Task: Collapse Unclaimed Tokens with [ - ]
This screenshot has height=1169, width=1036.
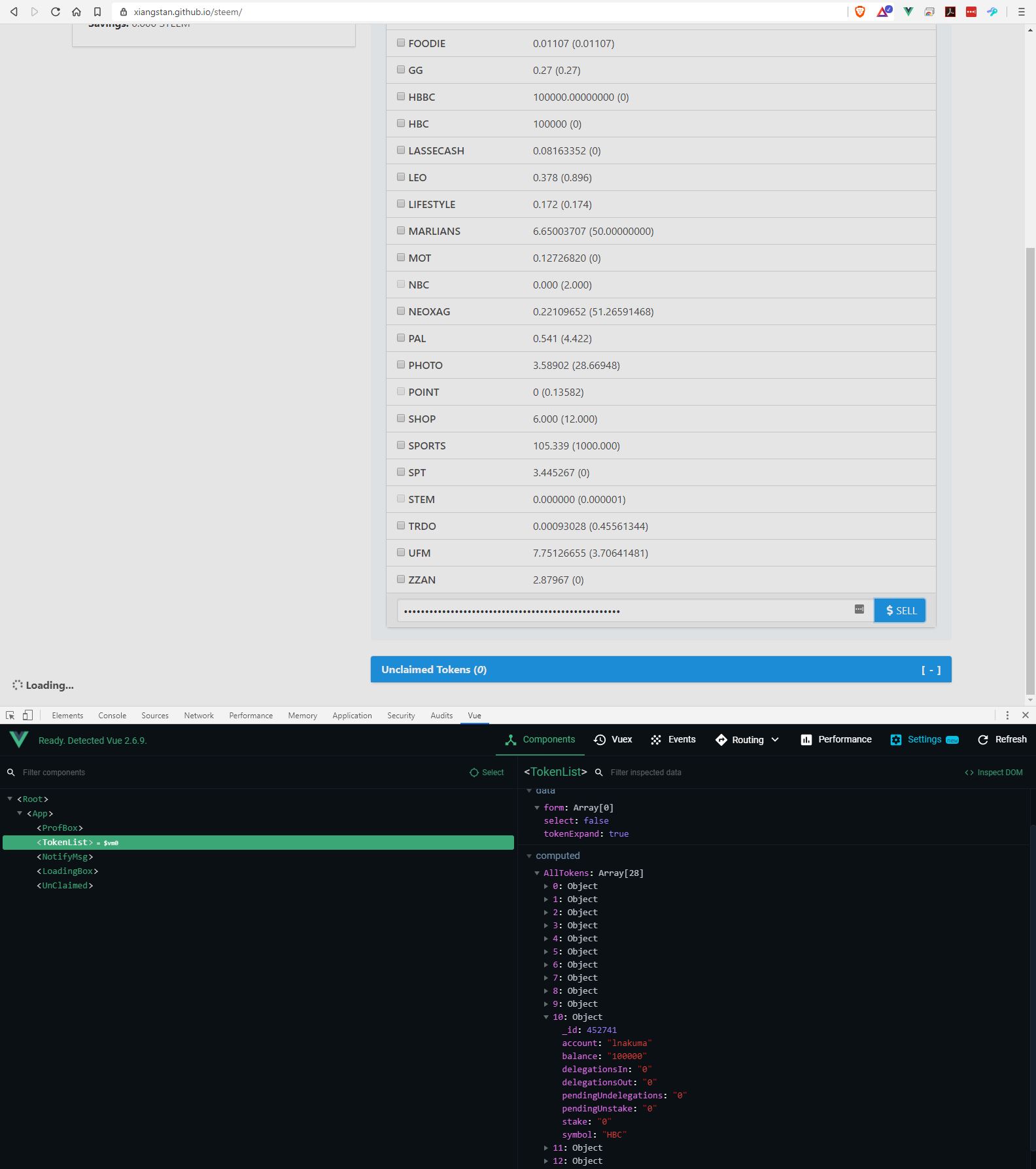Action: pyautogui.click(x=931, y=670)
